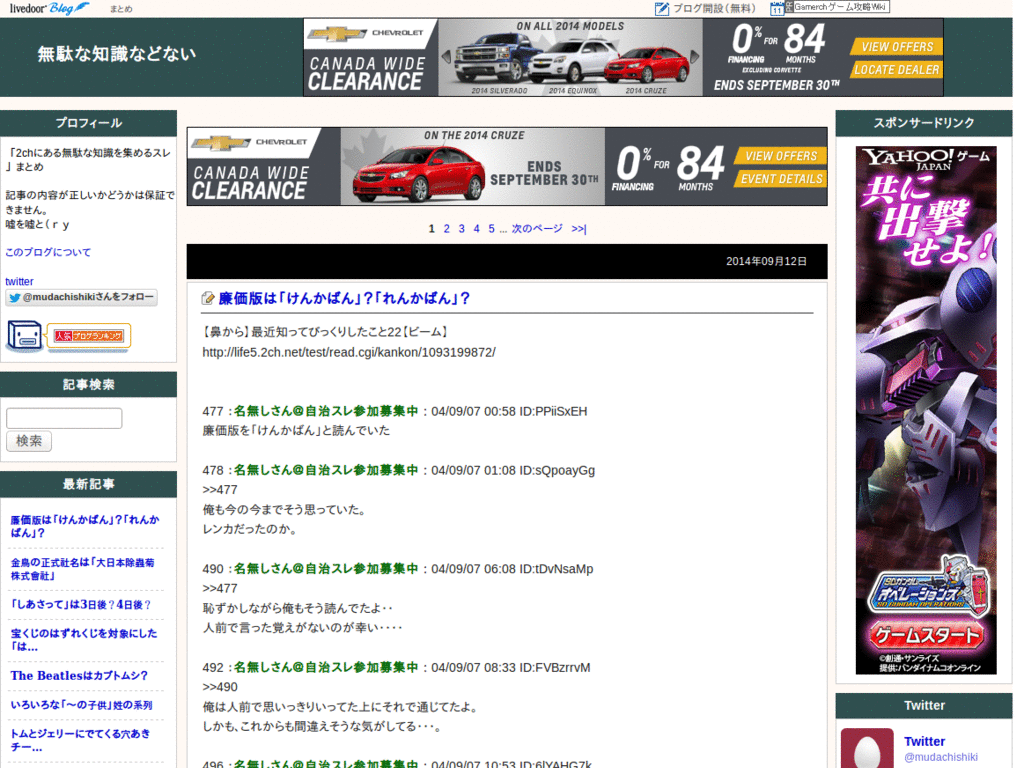Click Chevrolet logo in Cruze banner

[x=249, y=142]
